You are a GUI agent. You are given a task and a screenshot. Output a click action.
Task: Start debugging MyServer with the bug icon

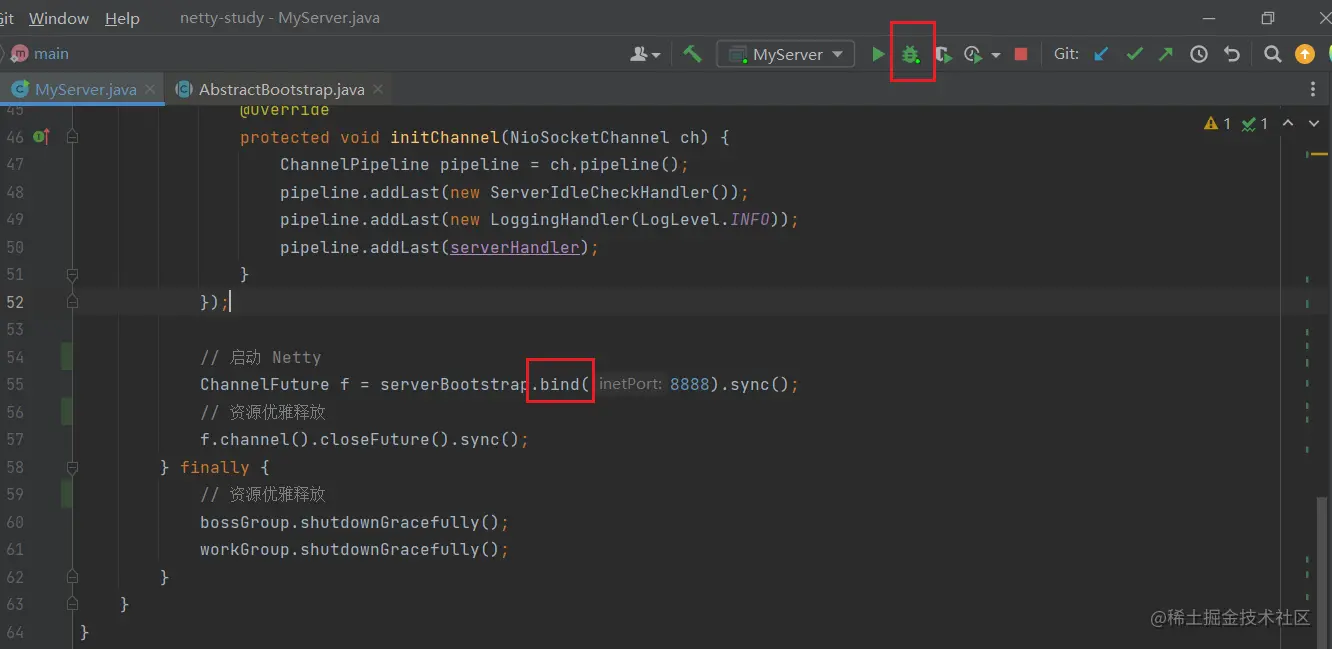(910, 54)
